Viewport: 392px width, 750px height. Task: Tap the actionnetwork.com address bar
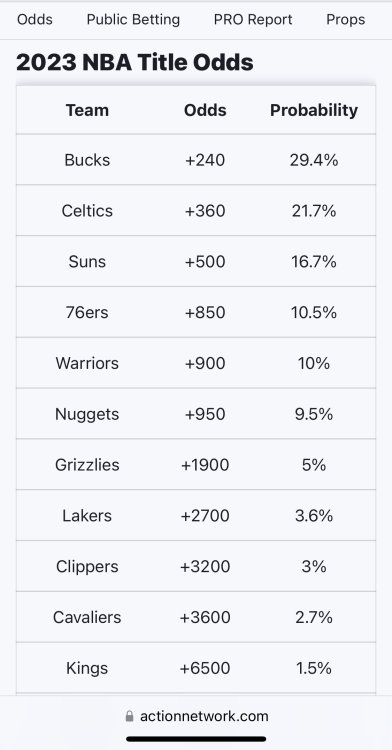click(196, 716)
